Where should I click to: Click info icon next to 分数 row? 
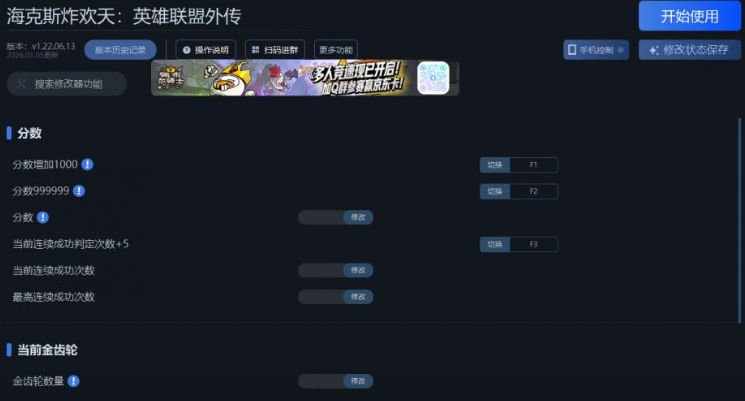click(x=43, y=218)
